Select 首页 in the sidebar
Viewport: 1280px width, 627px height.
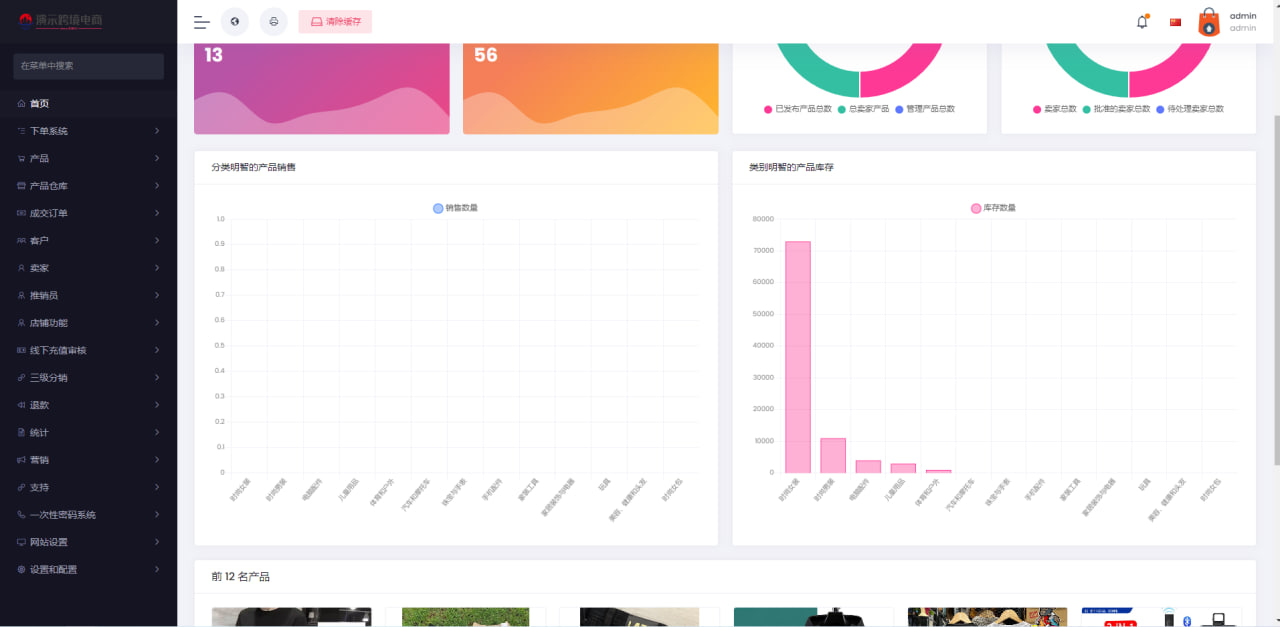pos(40,104)
